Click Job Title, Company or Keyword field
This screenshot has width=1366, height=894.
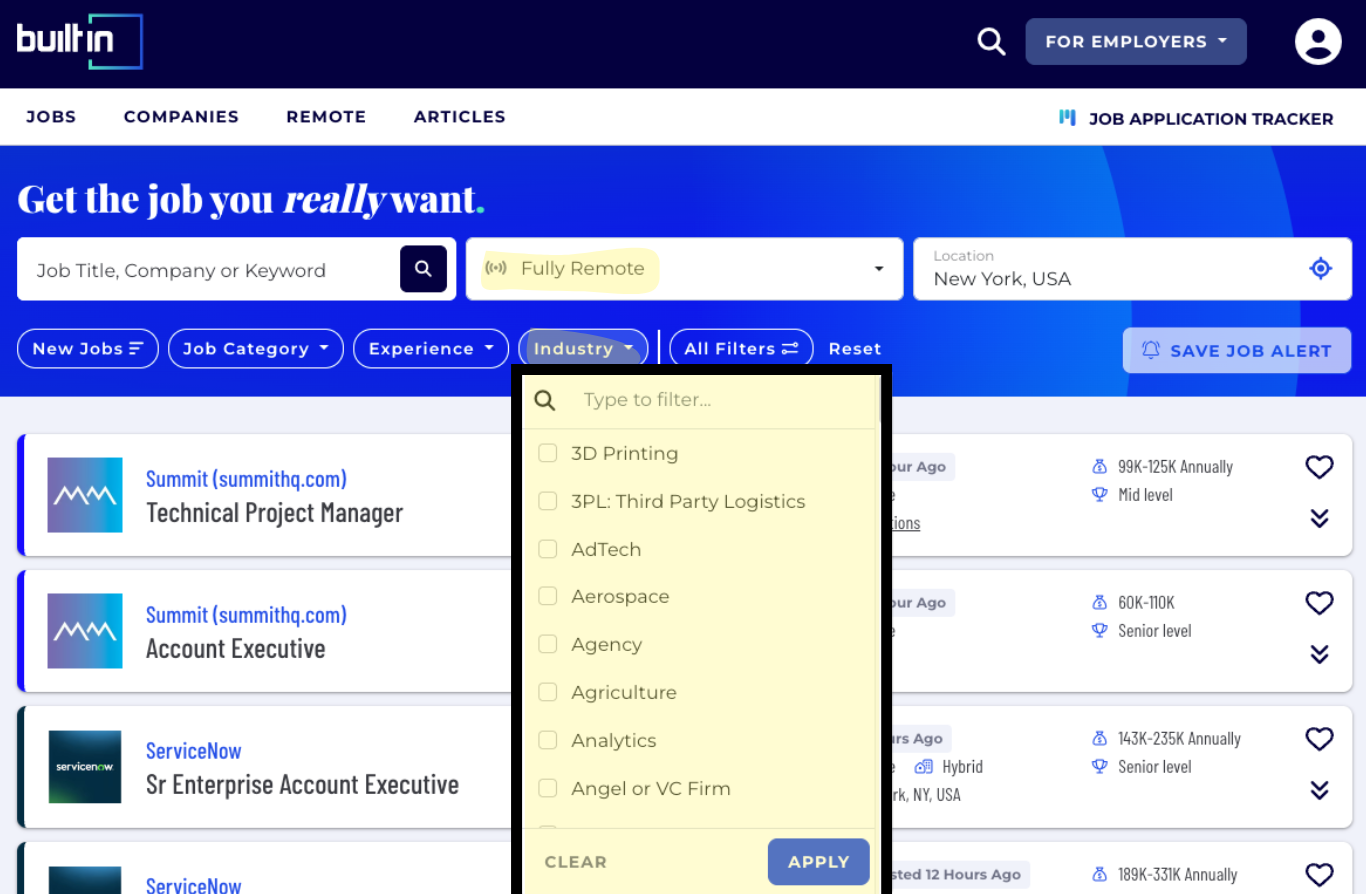[x=209, y=270]
